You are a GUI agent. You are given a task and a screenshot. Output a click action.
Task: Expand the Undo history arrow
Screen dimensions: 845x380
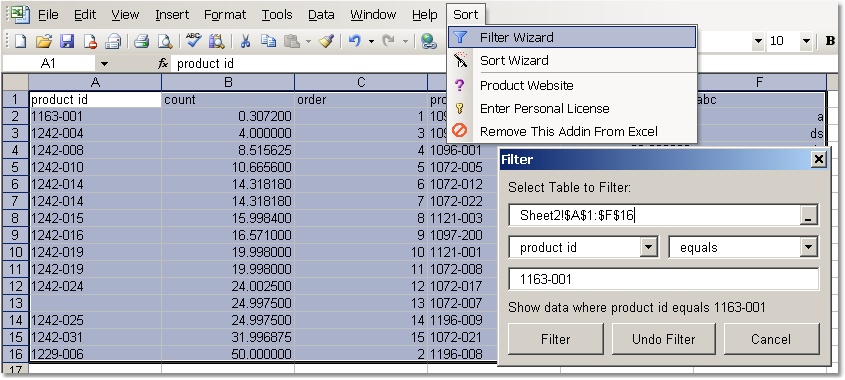tap(371, 42)
